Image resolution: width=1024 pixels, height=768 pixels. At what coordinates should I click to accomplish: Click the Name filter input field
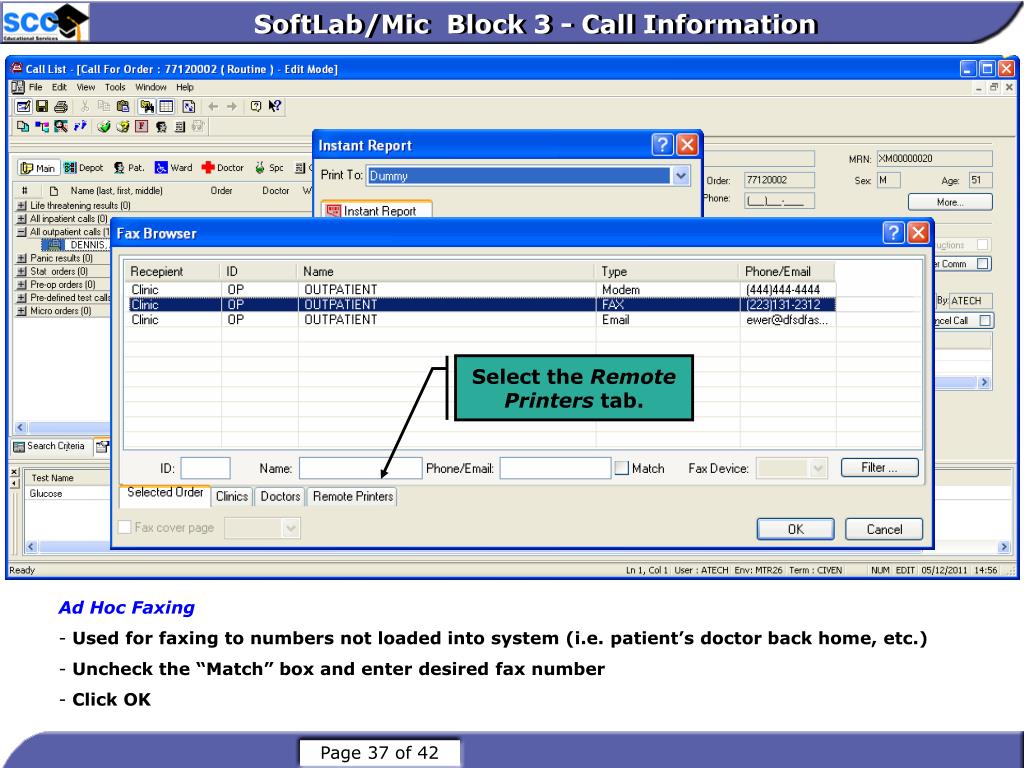(360, 468)
